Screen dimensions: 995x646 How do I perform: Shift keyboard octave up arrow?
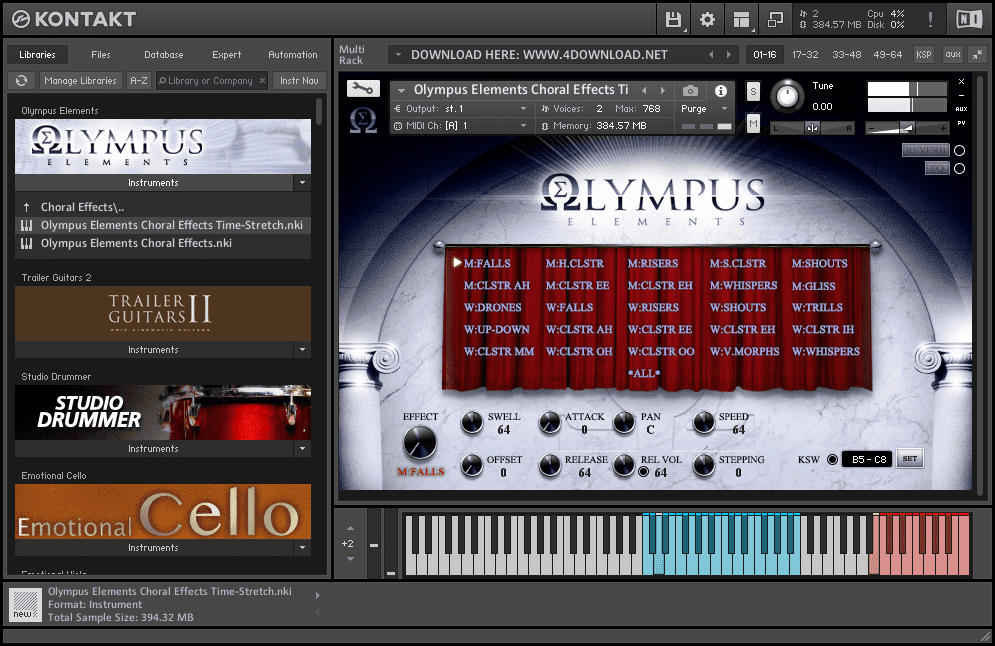coord(350,528)
